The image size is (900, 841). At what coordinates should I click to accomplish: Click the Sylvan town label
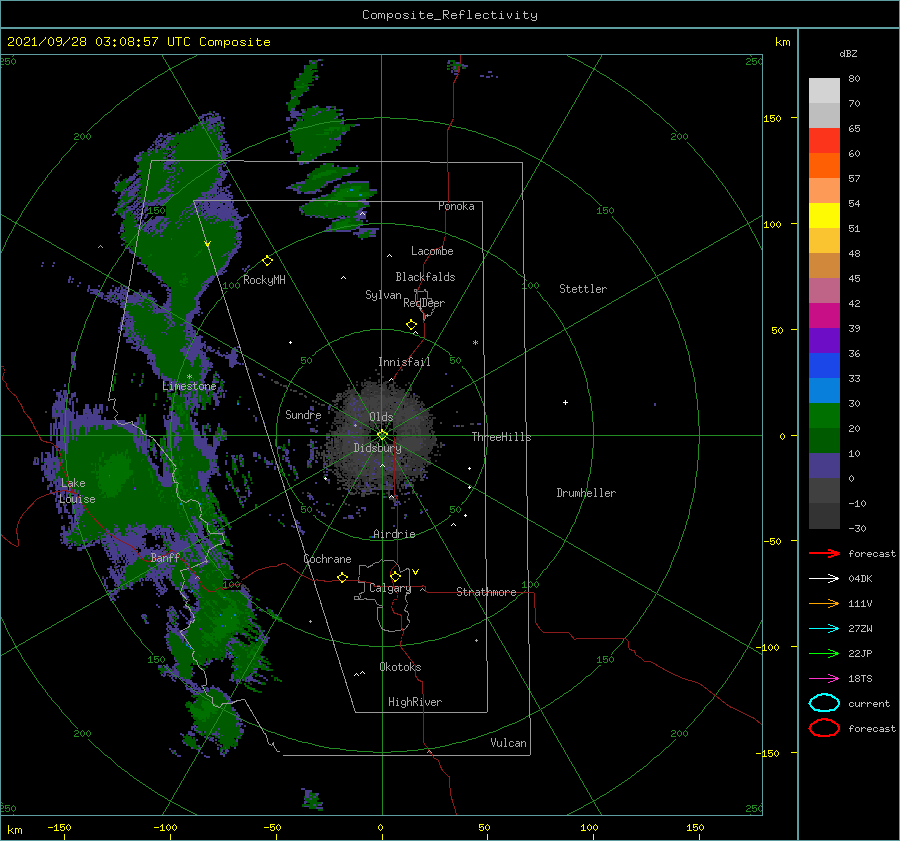pyautogui.click(x=383, y=295)
